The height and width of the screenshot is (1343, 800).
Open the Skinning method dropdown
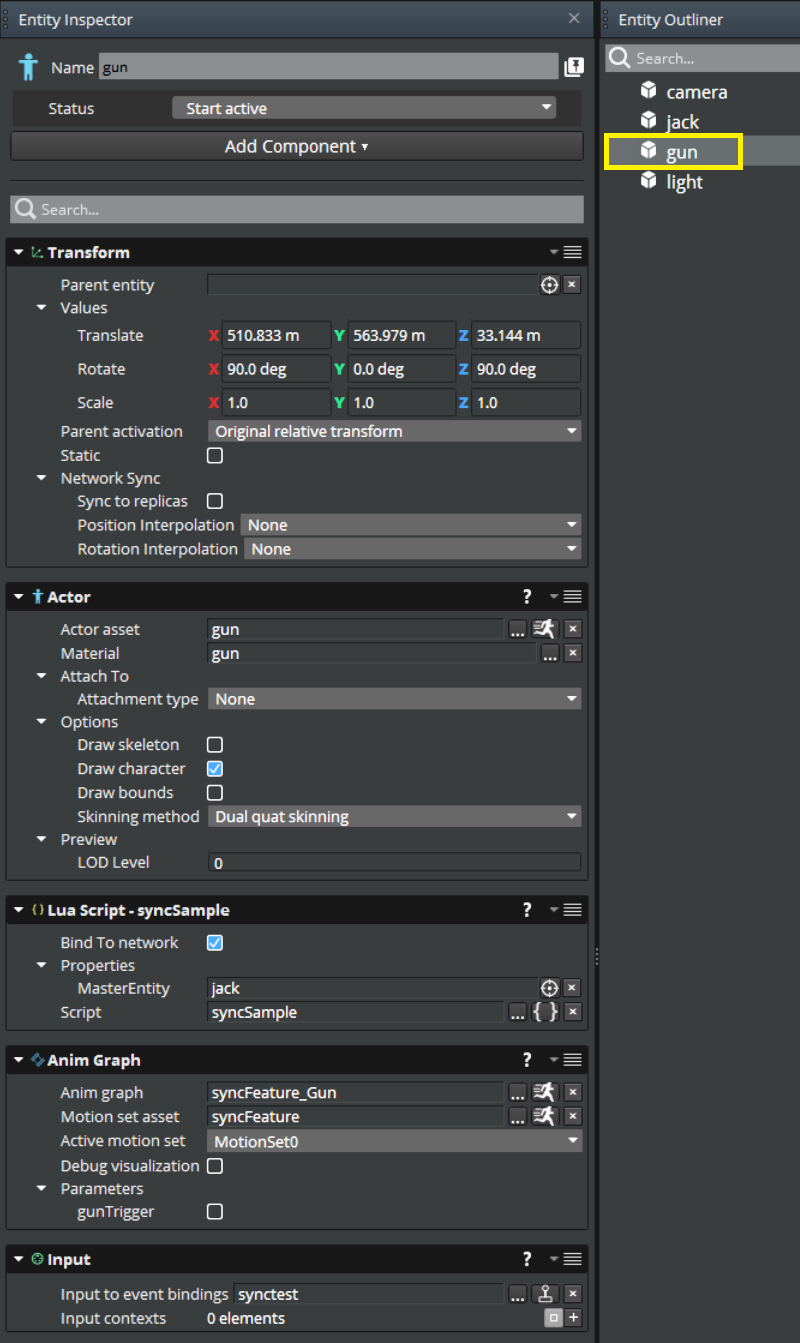pos(394,816)
